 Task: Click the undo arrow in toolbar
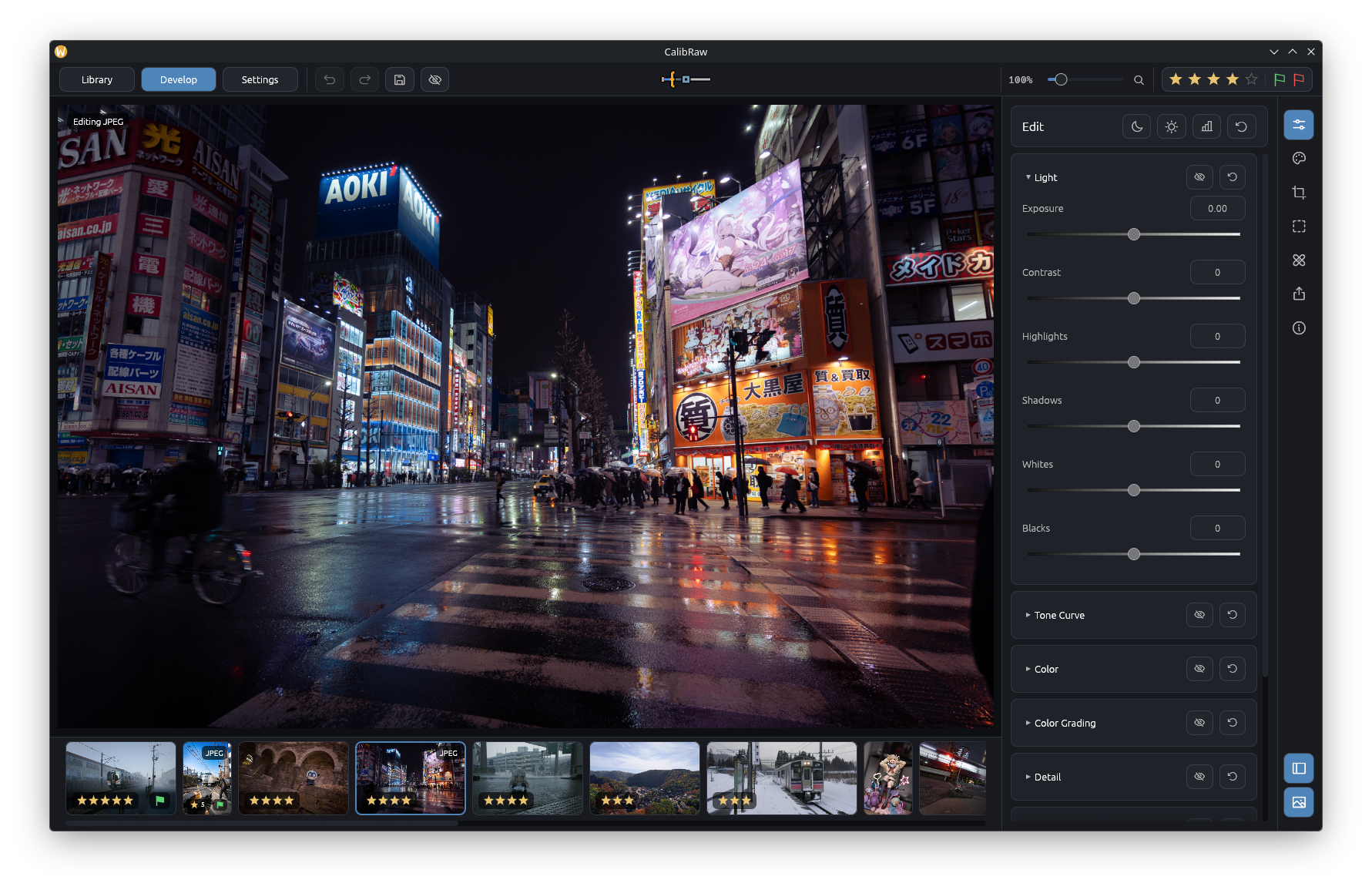tap(329, 79)
